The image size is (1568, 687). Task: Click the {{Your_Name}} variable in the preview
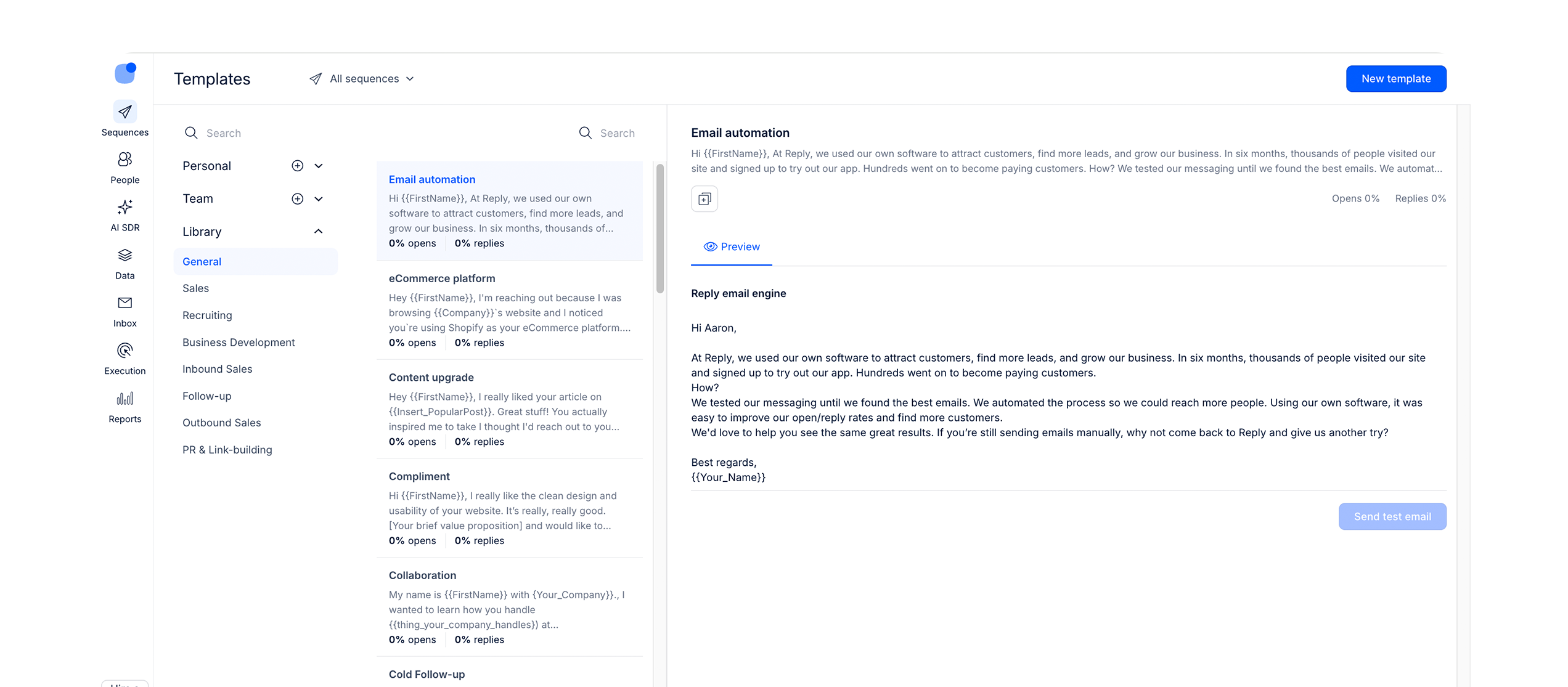coord(728,478)
